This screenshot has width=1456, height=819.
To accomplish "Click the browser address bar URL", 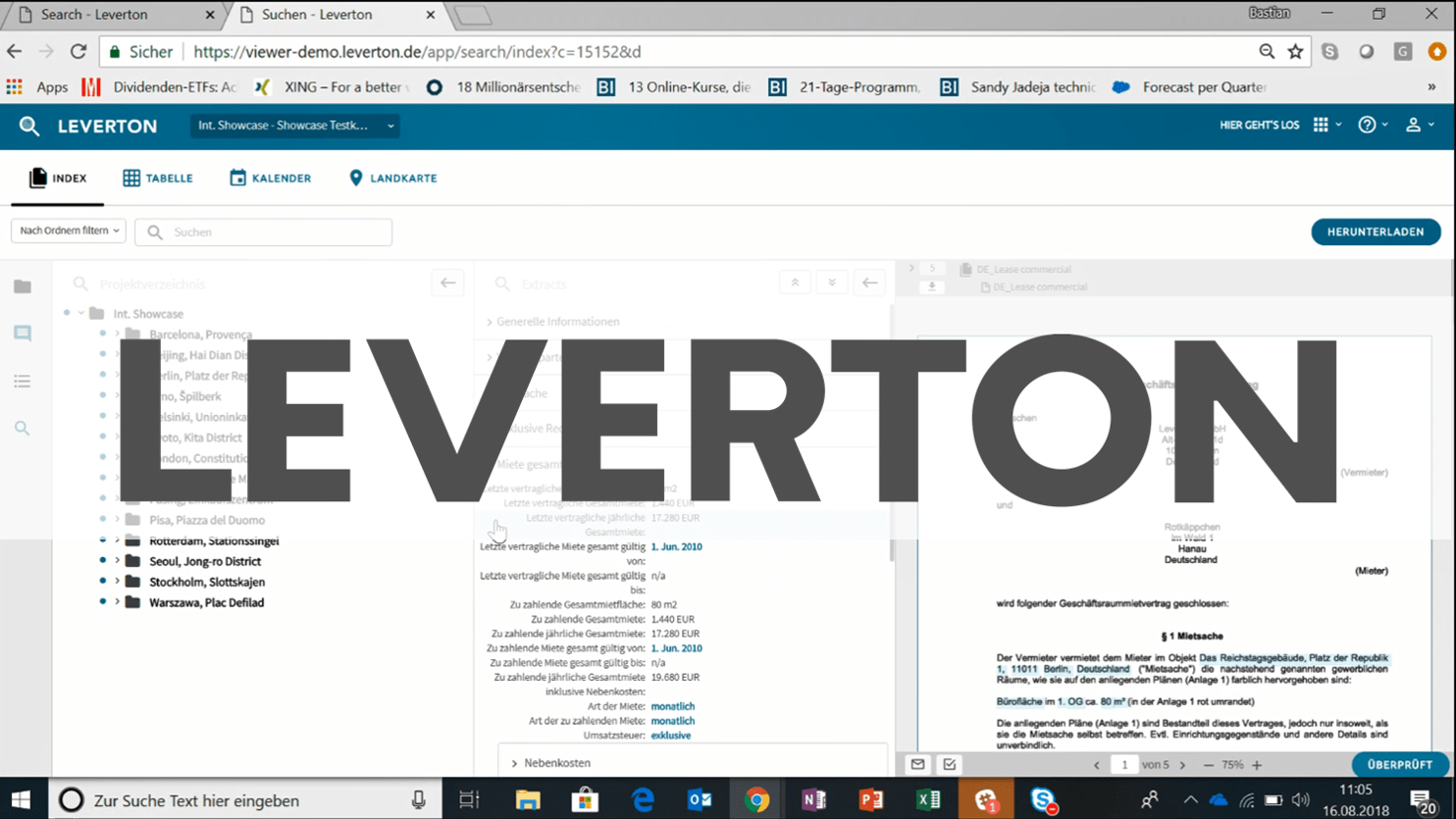I will pyautogui.click(x=417, y=52).
